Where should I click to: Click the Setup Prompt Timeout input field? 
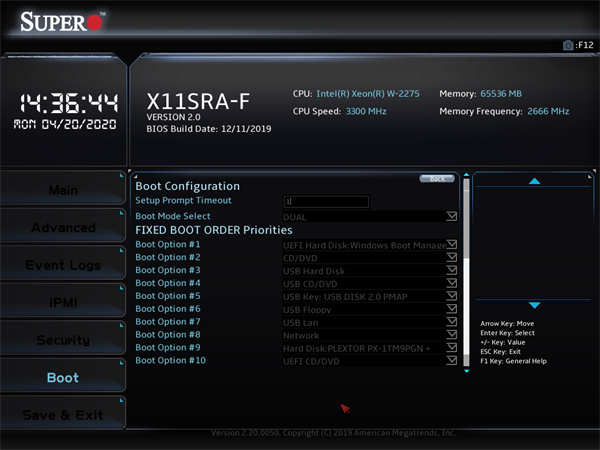(326, 201)
